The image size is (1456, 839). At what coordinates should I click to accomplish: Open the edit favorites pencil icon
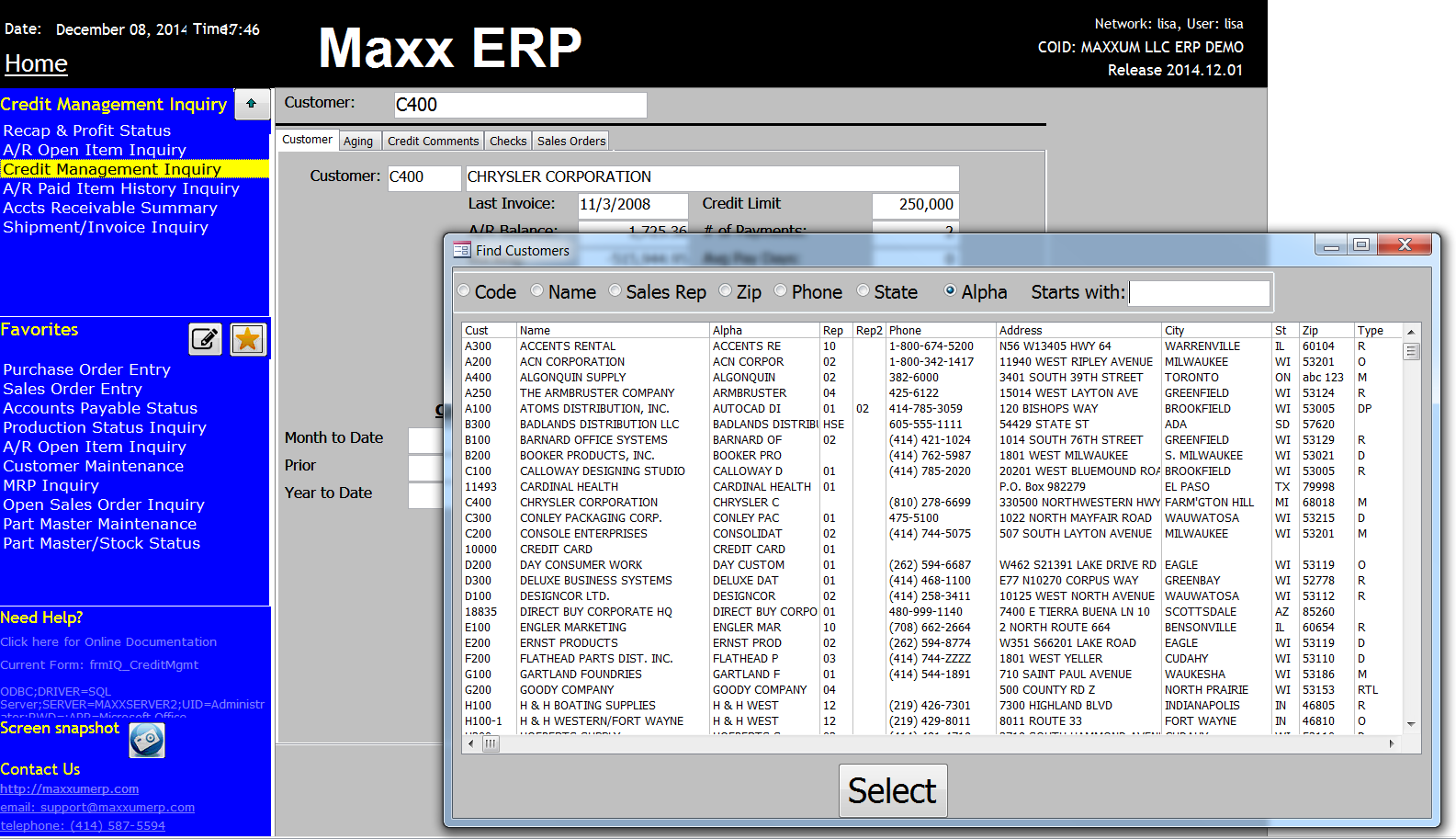pos(206,339)
